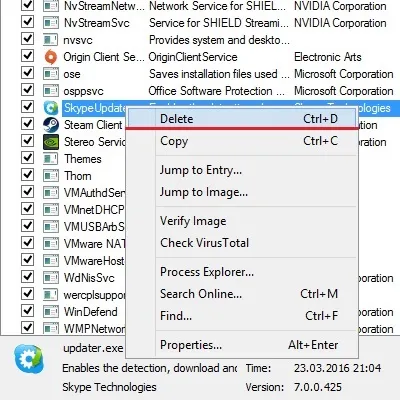
Task: Choose Verify Image in context menu
Action: click(242, 221)
